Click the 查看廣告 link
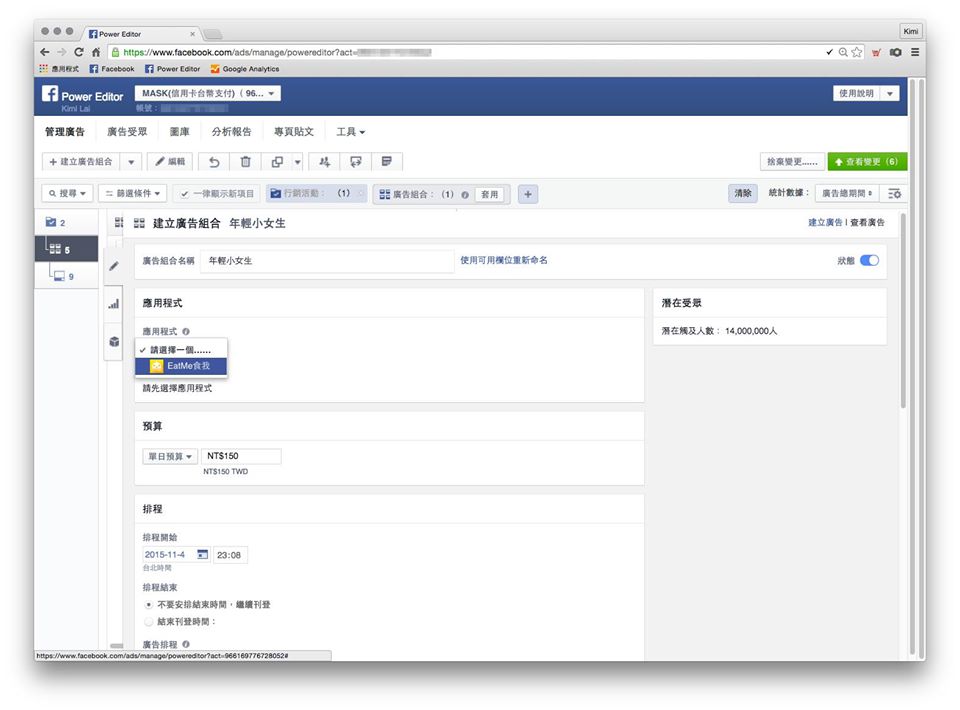The height and width of the screenshot is (710, 960). [x=868, y=222]
